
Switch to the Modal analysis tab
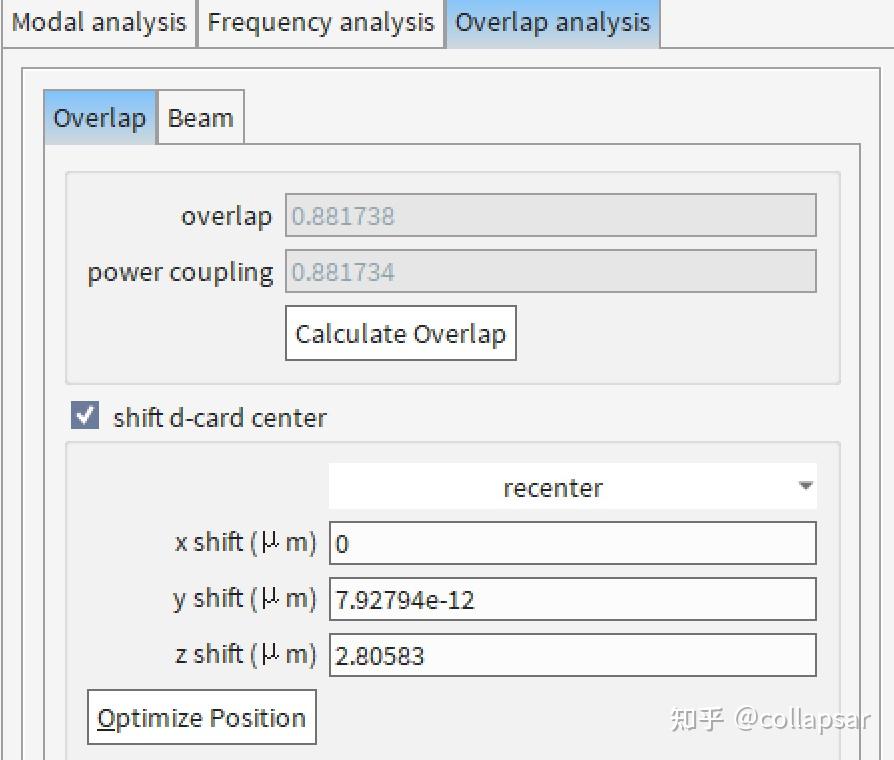pos(98,23)
